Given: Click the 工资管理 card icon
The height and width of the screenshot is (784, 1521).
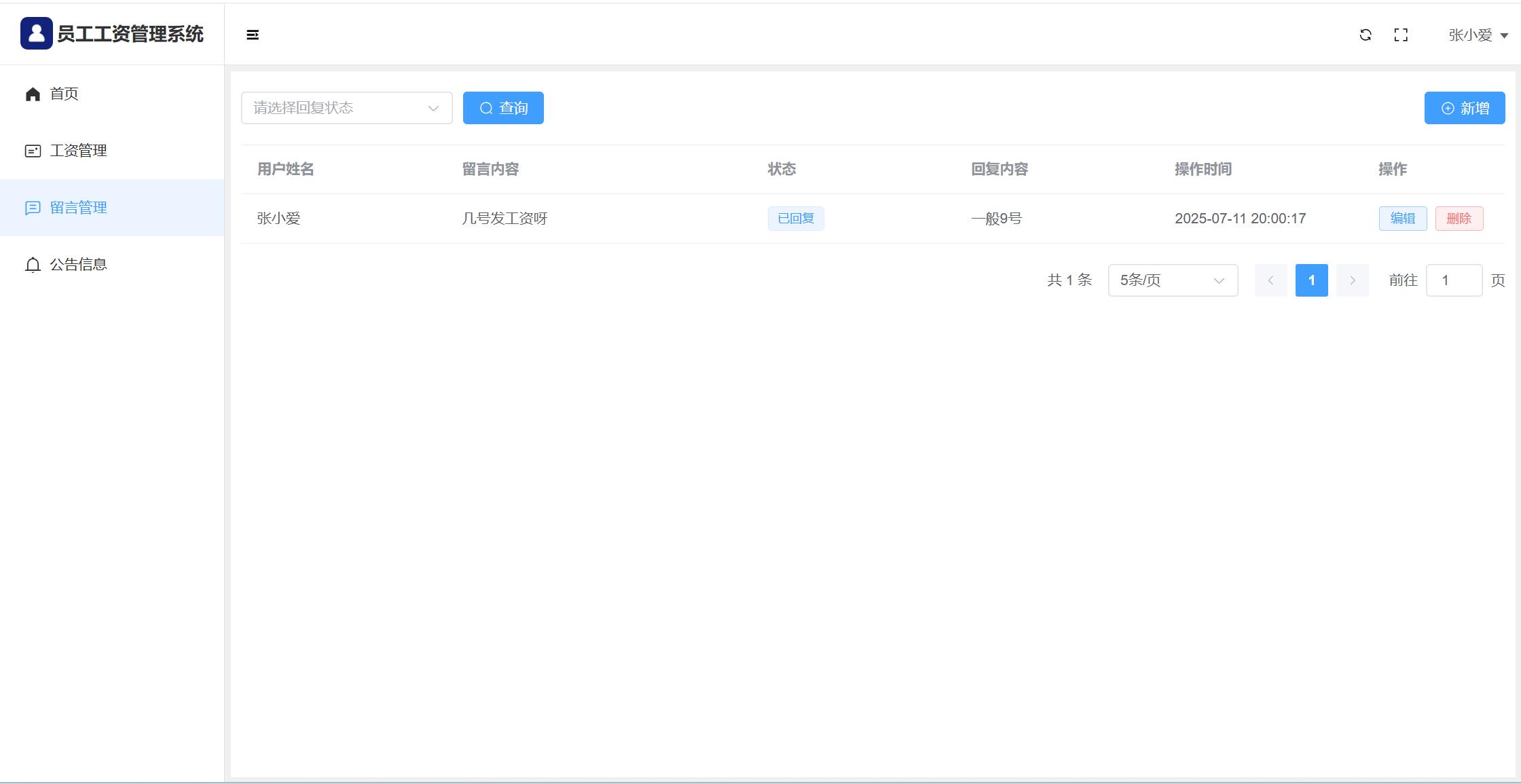Looking at the screenshot, I should (33, 151).
